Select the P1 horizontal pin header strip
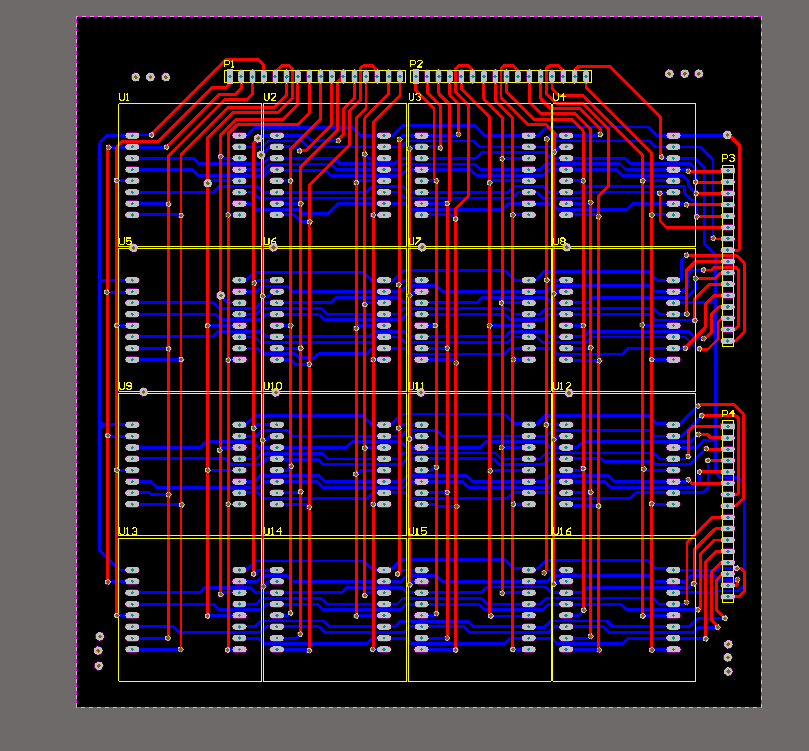This screenshot has width=809, height=751. [x=315, y=77]
